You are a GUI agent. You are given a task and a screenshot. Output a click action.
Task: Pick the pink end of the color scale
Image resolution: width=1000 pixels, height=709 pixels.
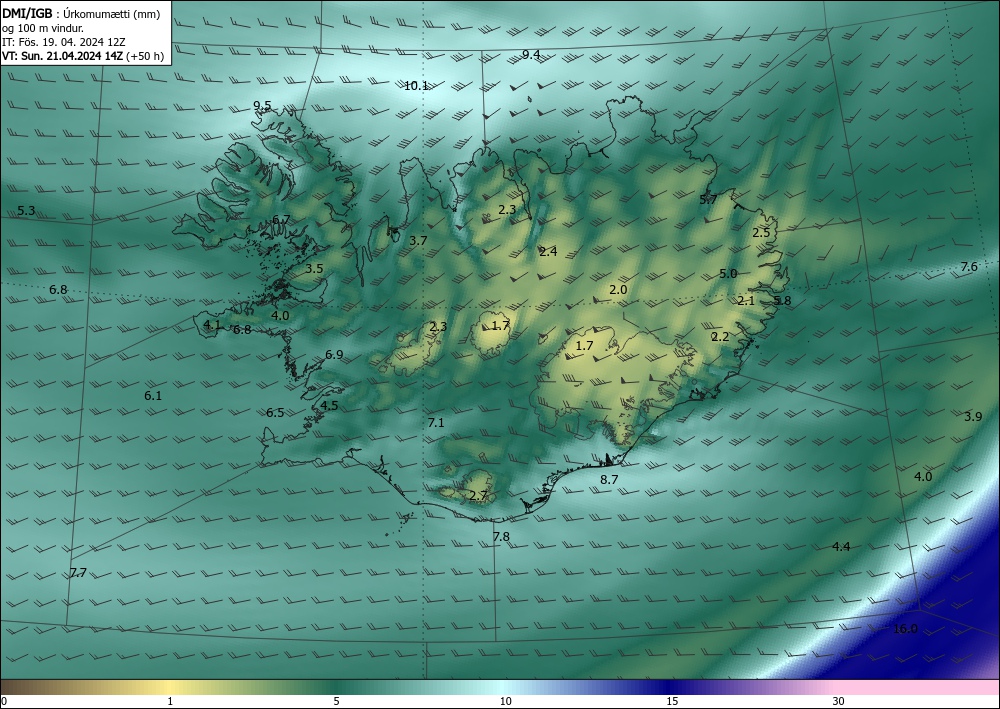918,687
